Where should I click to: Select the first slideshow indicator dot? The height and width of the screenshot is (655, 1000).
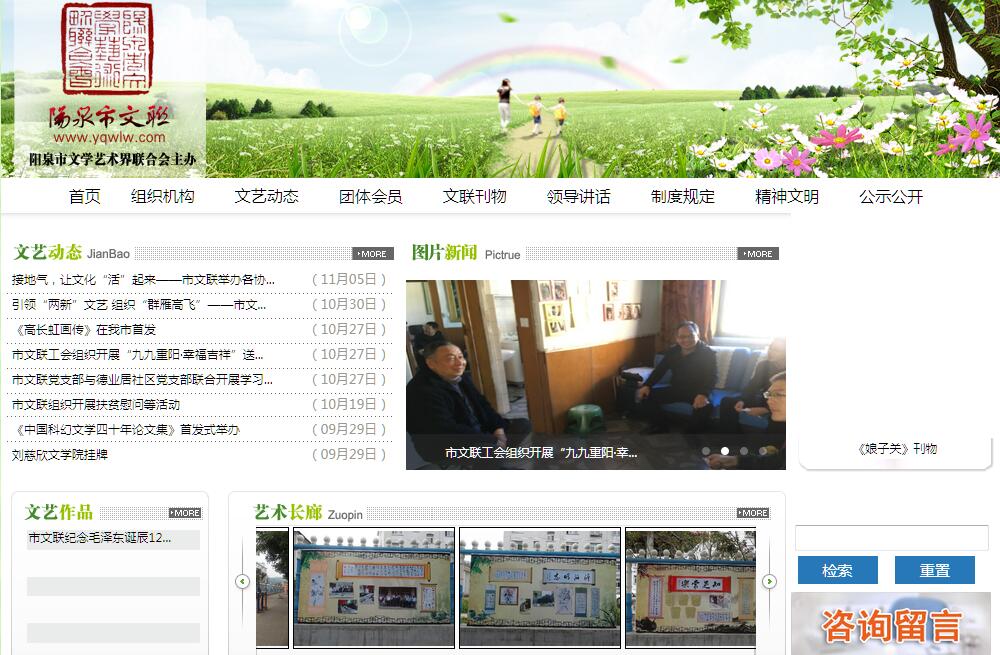(x=706, y=451)
